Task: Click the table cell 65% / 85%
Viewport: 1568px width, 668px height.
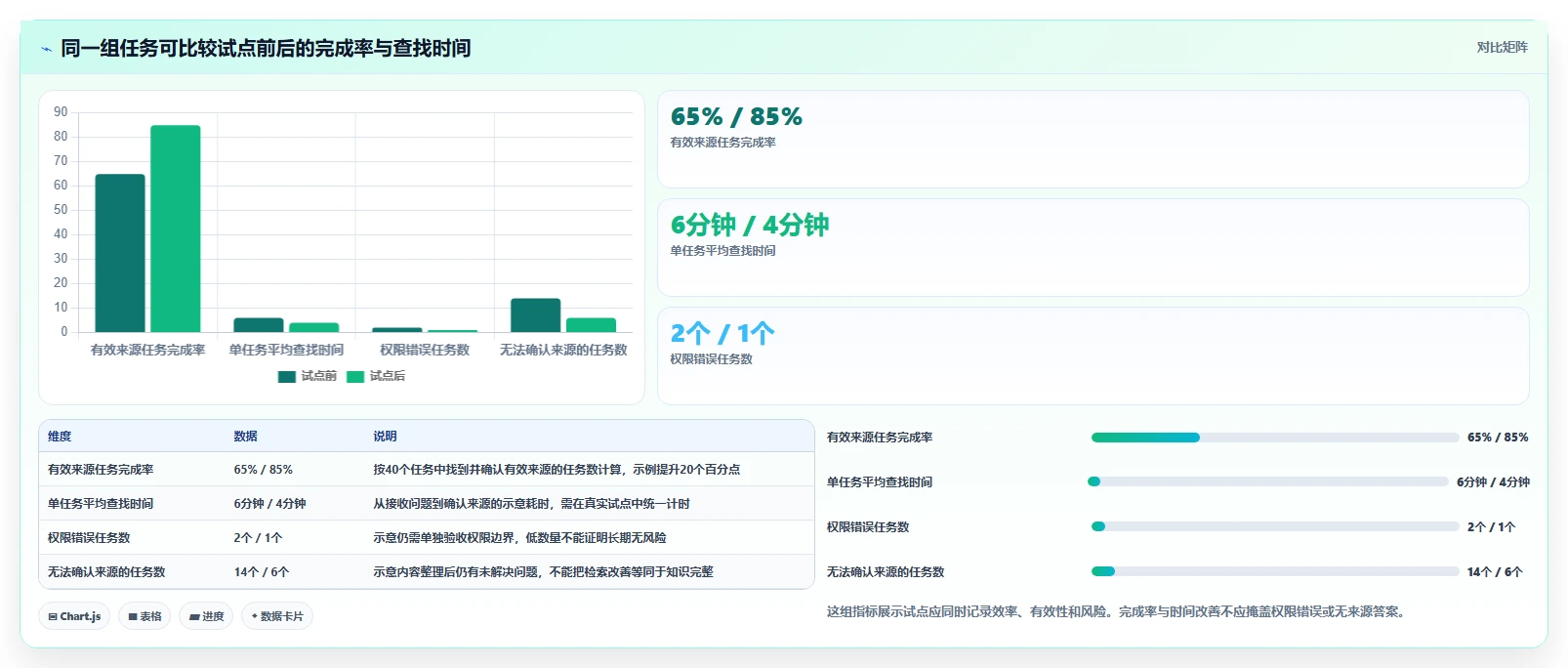Action: pyautogui.click(x=264, y=470)
